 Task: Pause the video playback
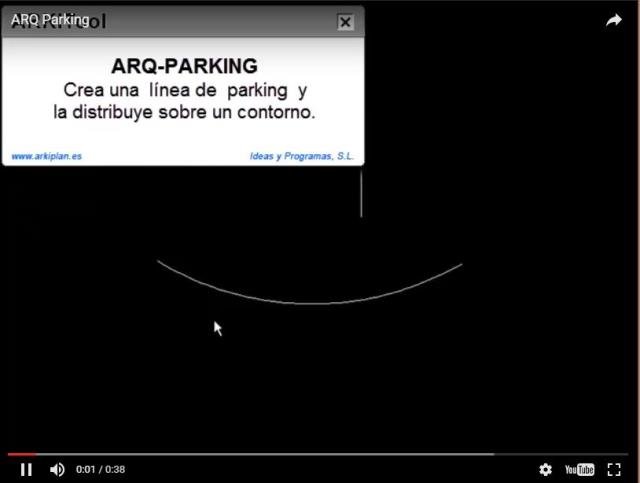pyautogui.click(x=27, y=470)
